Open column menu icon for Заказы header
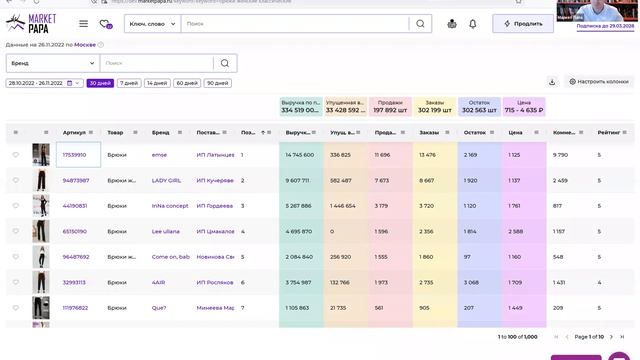Screen dimensions: 640x360 (x=447, y=133)
